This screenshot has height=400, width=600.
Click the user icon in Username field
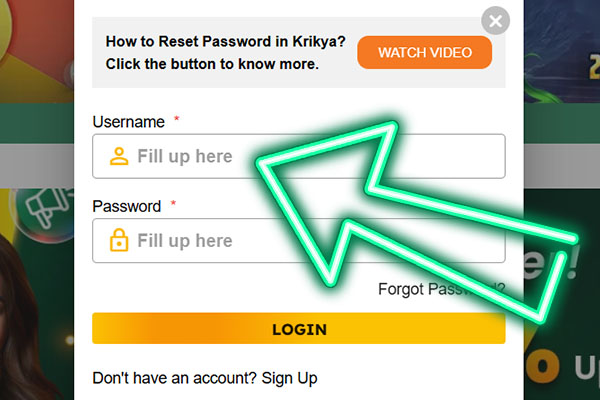(119, 156)
